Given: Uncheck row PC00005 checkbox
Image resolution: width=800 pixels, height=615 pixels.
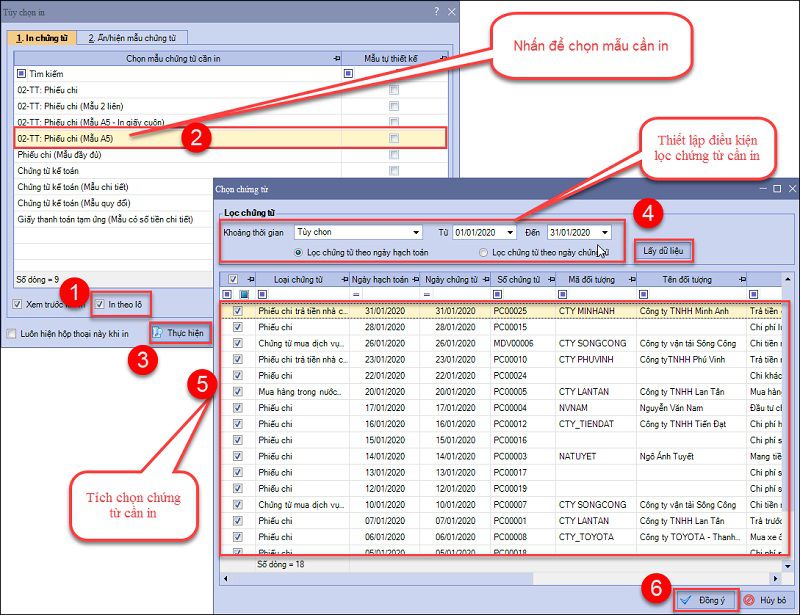Looking at the screenshot, I should [x=238, y=391].
